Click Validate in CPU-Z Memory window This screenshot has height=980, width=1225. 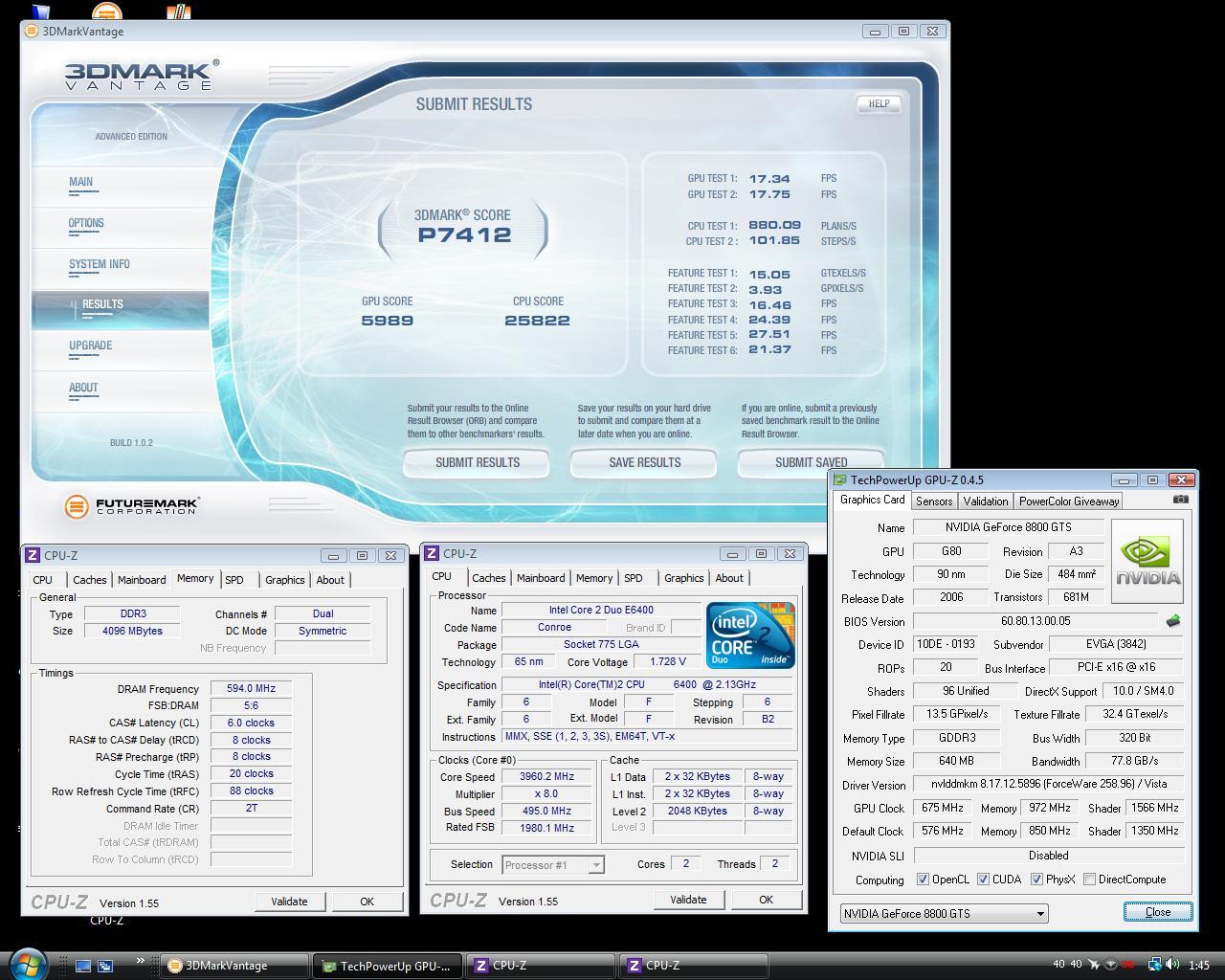pos(289,902)
